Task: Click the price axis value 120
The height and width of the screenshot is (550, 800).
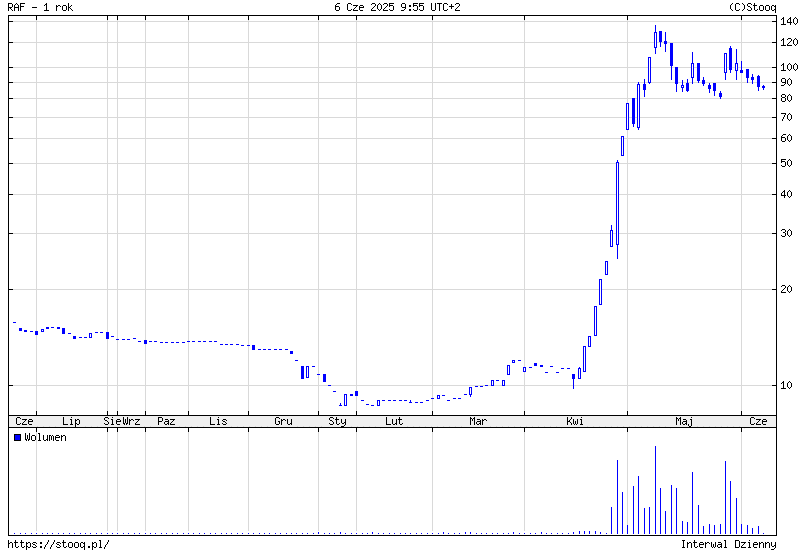Action: tap(789, 42)
